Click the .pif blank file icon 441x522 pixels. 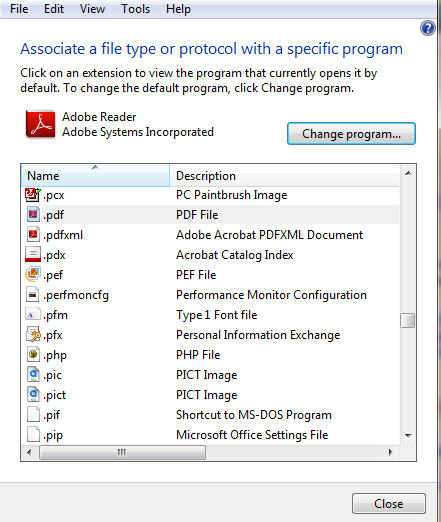(33, 415)
